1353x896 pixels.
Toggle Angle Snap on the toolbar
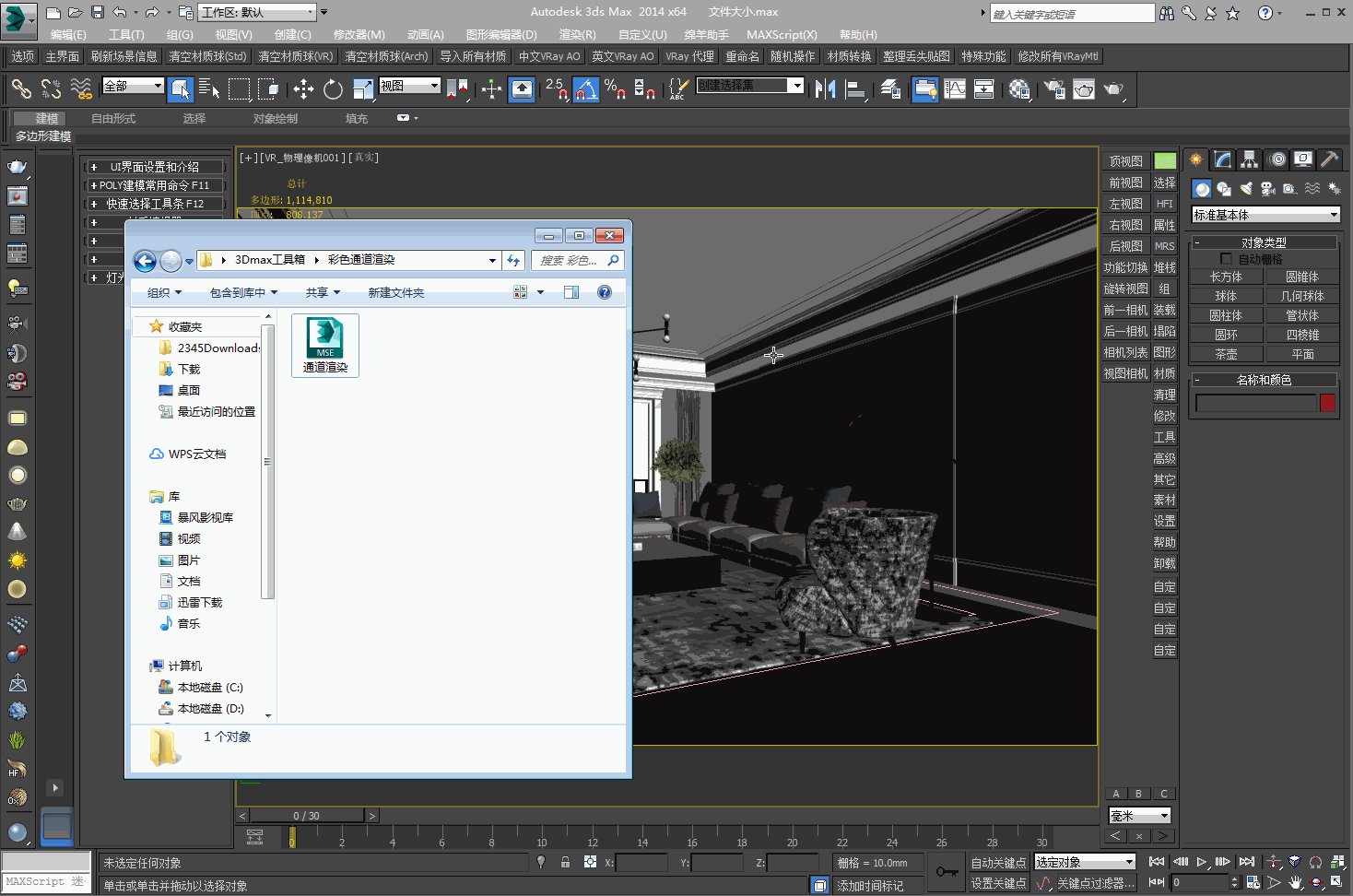tap(586, 88)
